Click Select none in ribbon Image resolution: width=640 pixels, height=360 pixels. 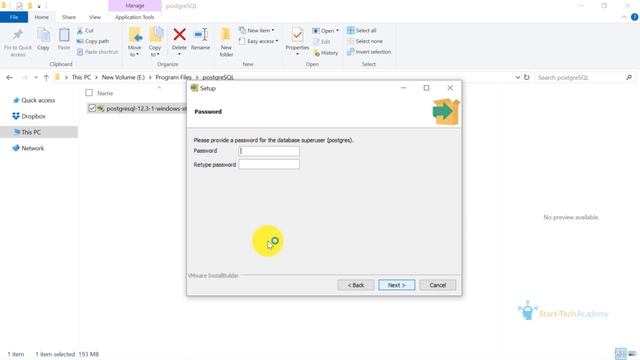point(365,41)
